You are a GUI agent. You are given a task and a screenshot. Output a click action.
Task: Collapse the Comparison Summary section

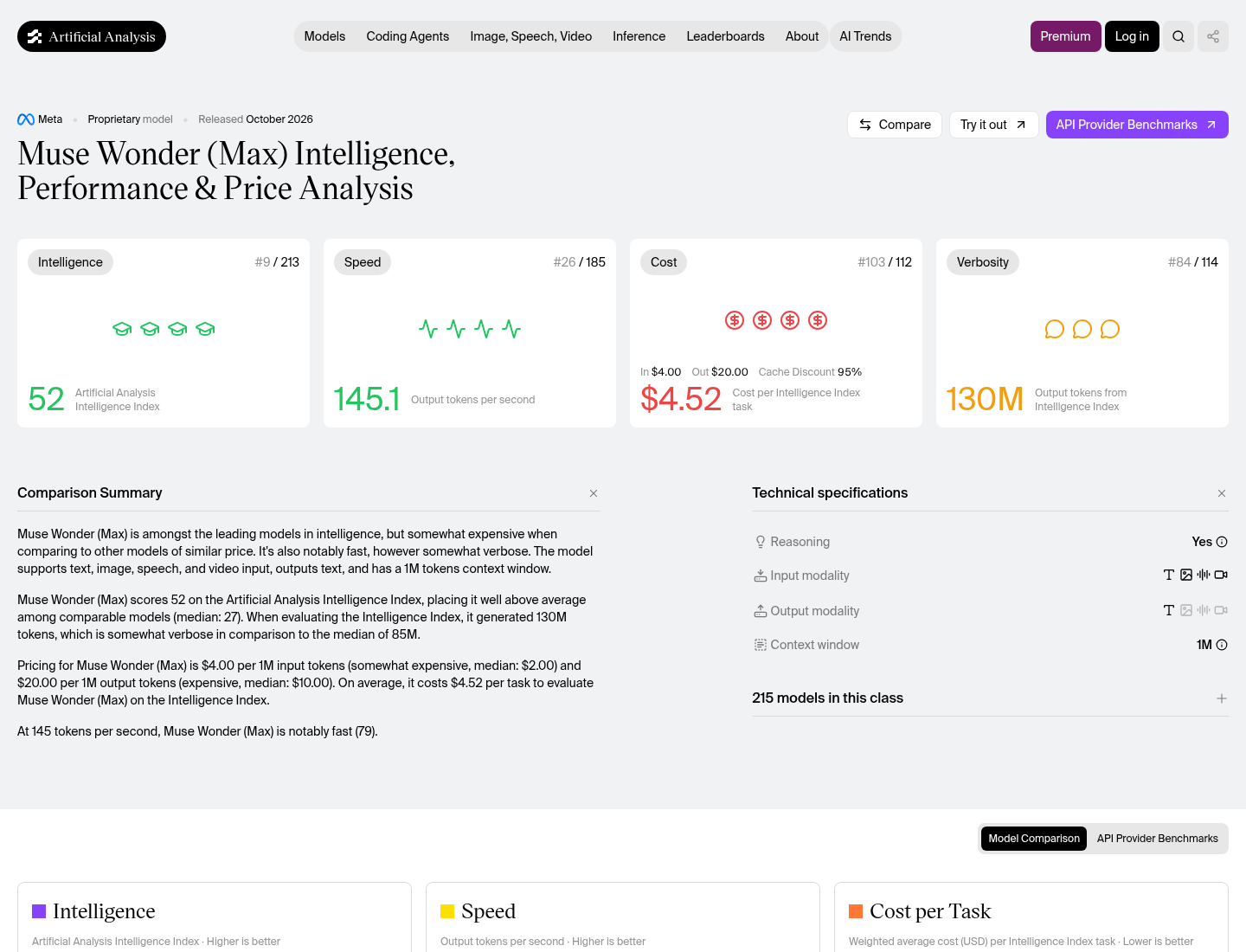pos(594,493)
